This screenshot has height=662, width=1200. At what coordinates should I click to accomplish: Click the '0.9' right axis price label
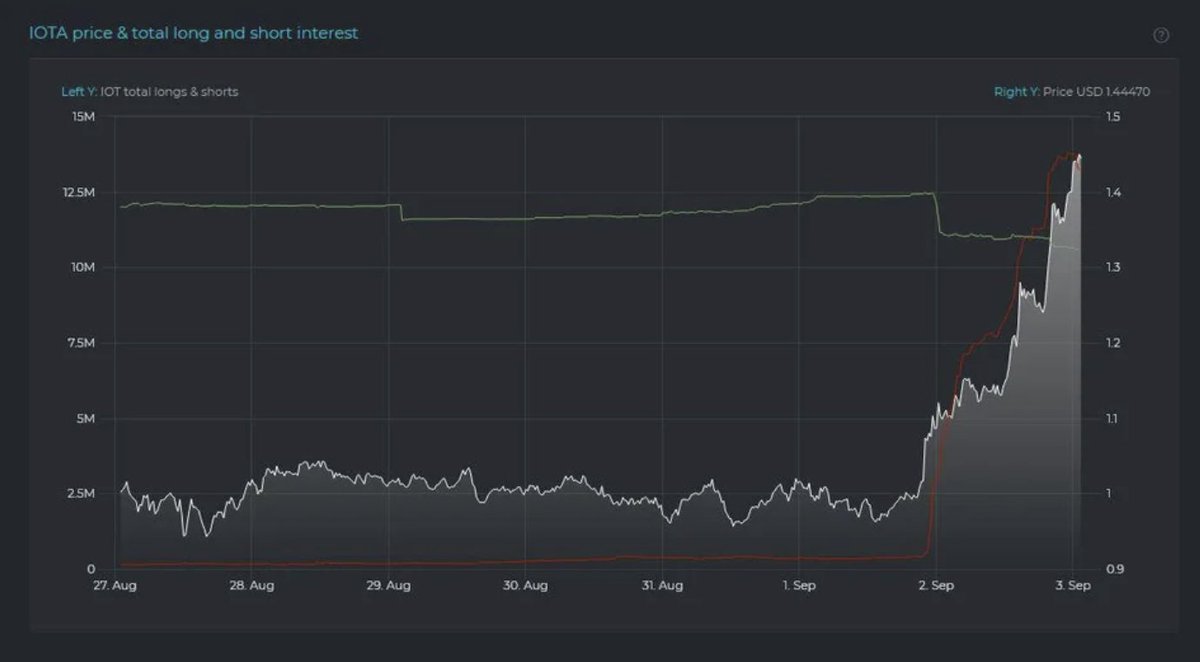(x=1113, y=569)
